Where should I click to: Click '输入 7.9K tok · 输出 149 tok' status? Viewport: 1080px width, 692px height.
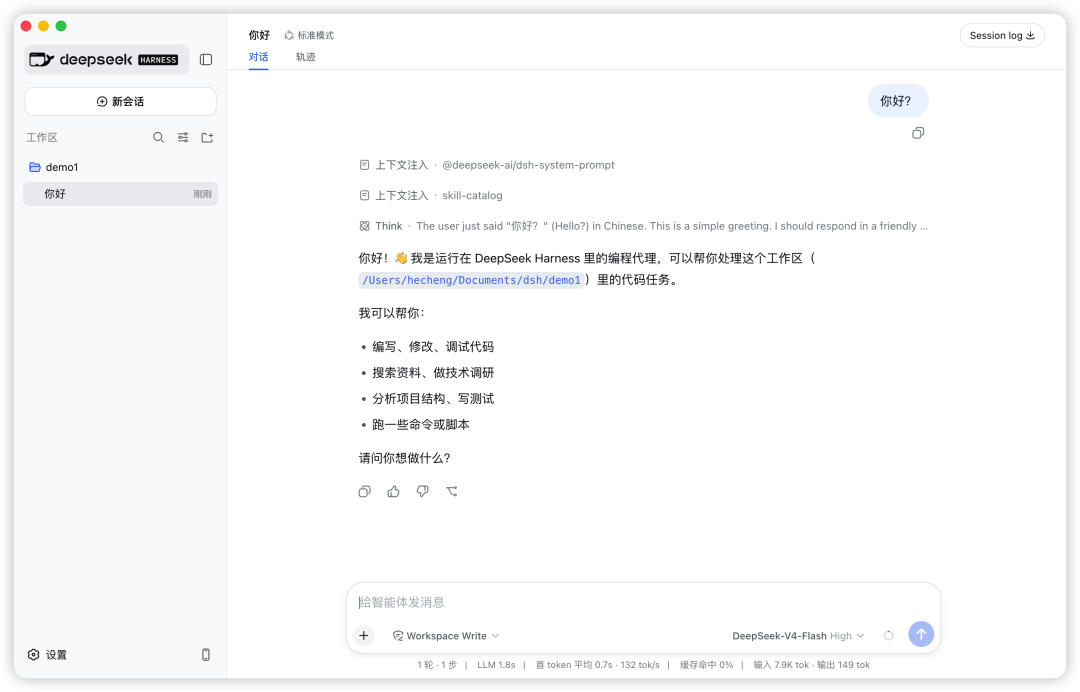(x=811, y=665)
